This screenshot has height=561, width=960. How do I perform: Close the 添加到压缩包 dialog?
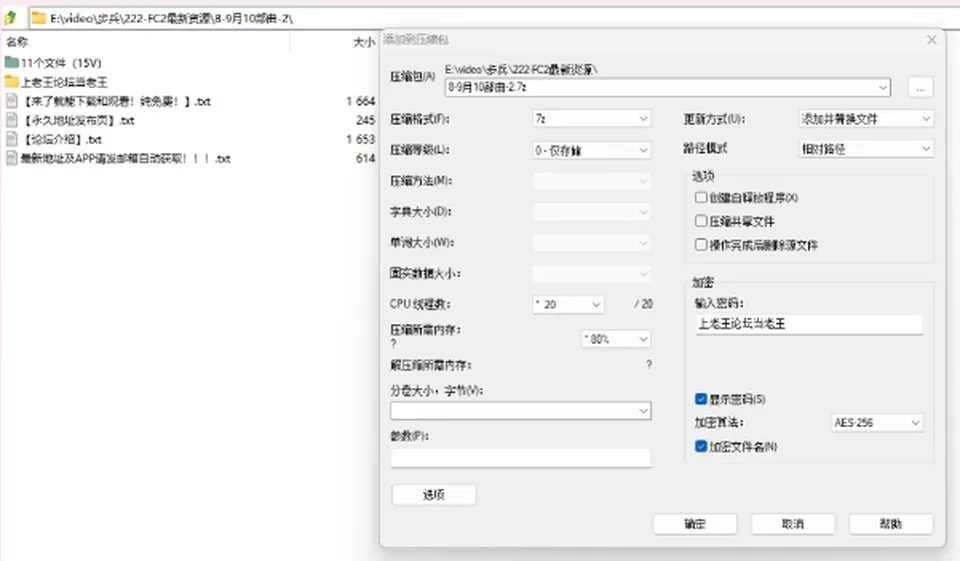coord(932,40)
